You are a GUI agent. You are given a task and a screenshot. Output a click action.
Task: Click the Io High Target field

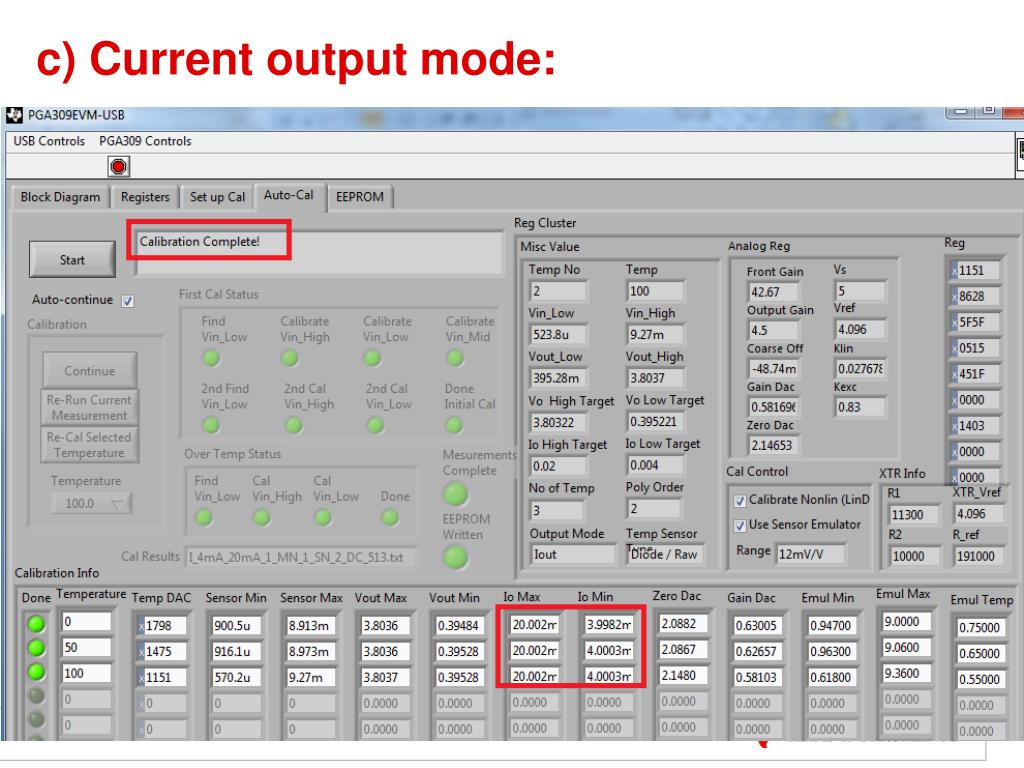point(558,466)
